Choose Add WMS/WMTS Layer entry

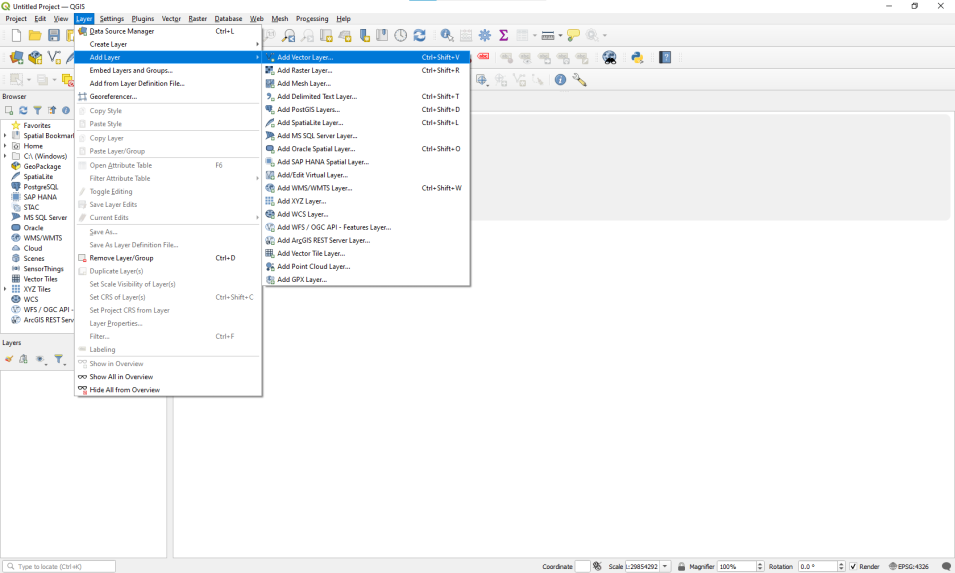366,188
